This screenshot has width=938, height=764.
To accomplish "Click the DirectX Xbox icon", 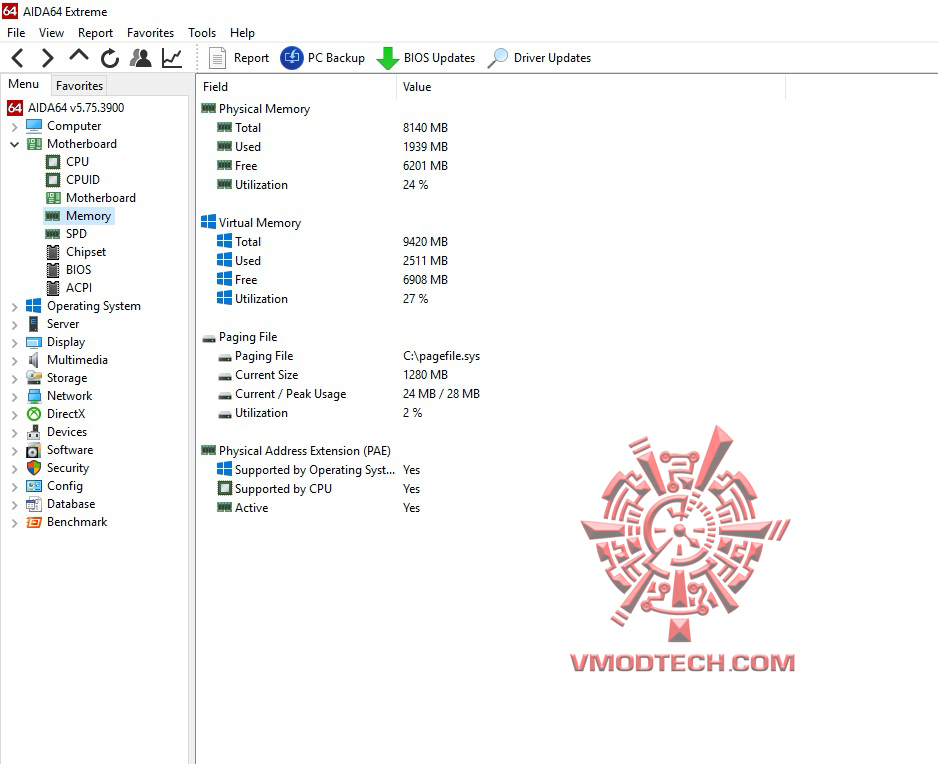I will (x=34, y=414).
